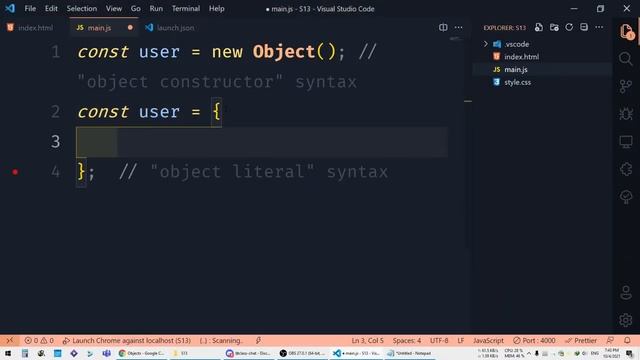The image size is (640, 360).
Task: Click the EXPLORER: S13 header
Action: pyautogui.click(x=504, y=28)
